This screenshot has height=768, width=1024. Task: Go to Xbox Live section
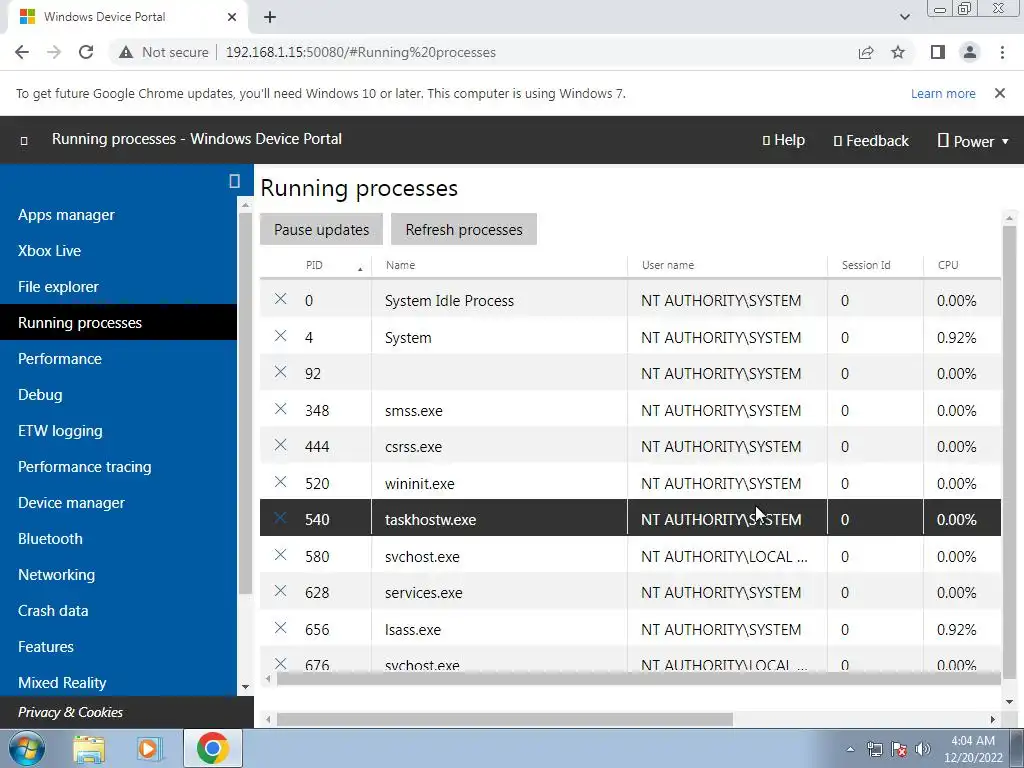pyautogui.click(x=50, y=251)
